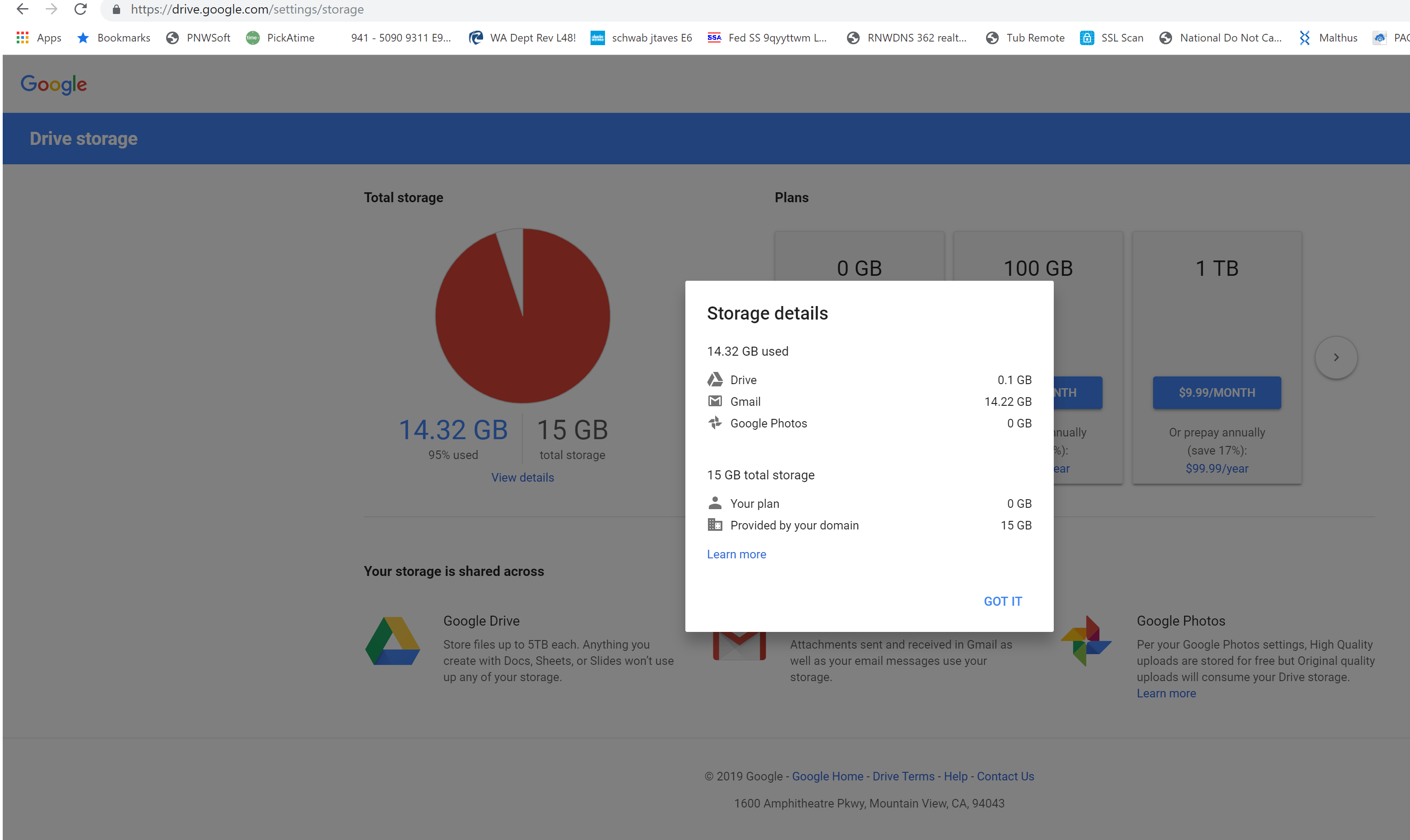
Task: Click the browser forward arrow
Action: 51,9
